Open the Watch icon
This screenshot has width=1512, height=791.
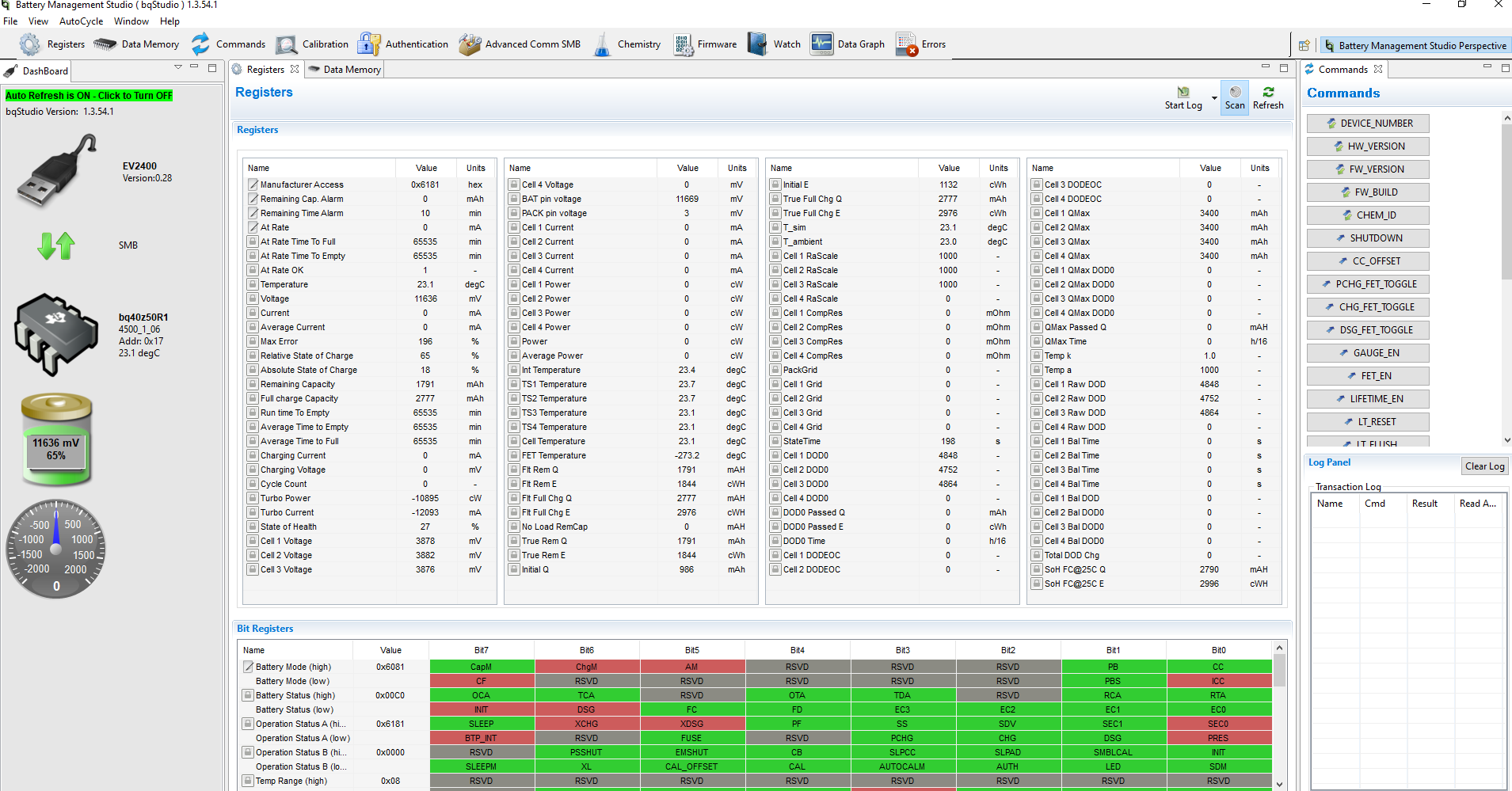pyautogui.click(x=758, y=44)
